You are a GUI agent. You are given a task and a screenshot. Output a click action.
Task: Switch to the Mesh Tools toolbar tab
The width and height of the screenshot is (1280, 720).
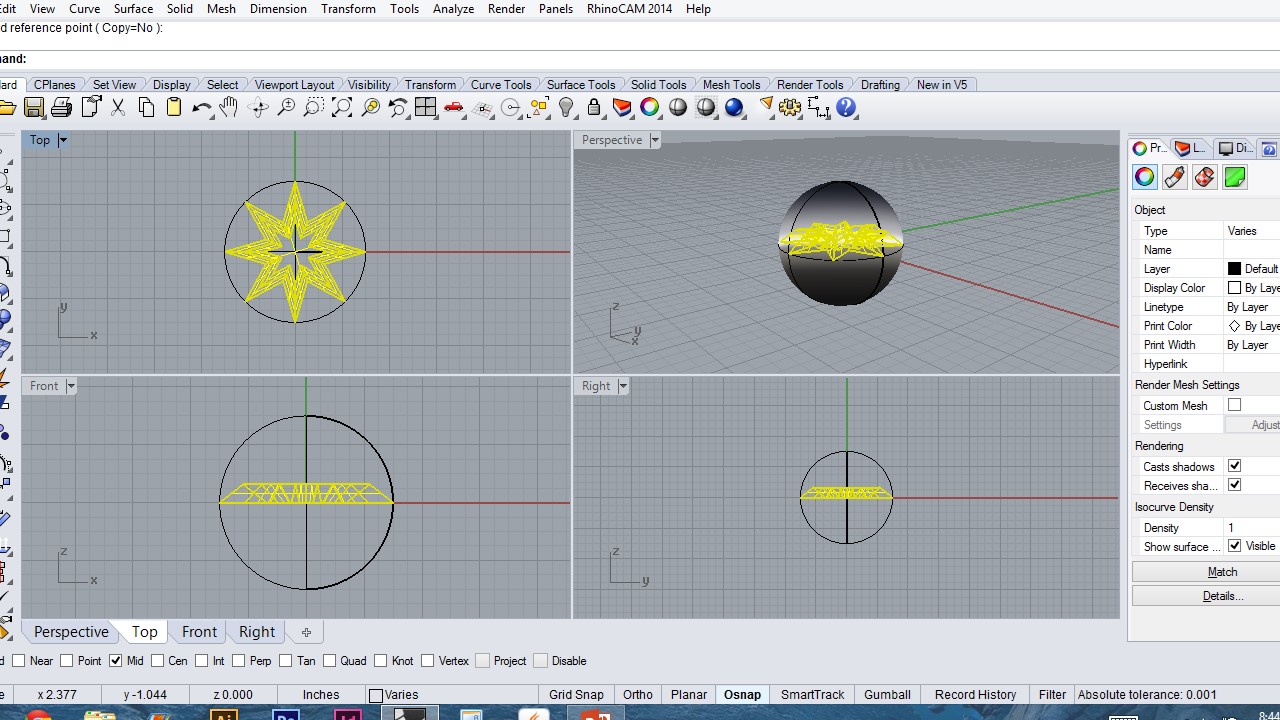coord(731,85)
